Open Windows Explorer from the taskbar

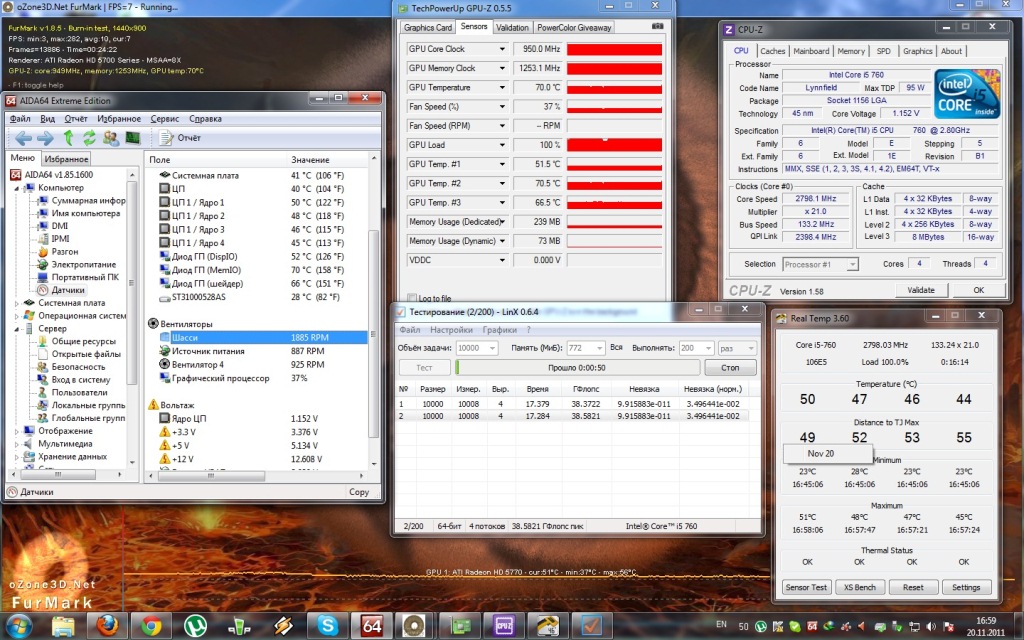pos(63,626)
